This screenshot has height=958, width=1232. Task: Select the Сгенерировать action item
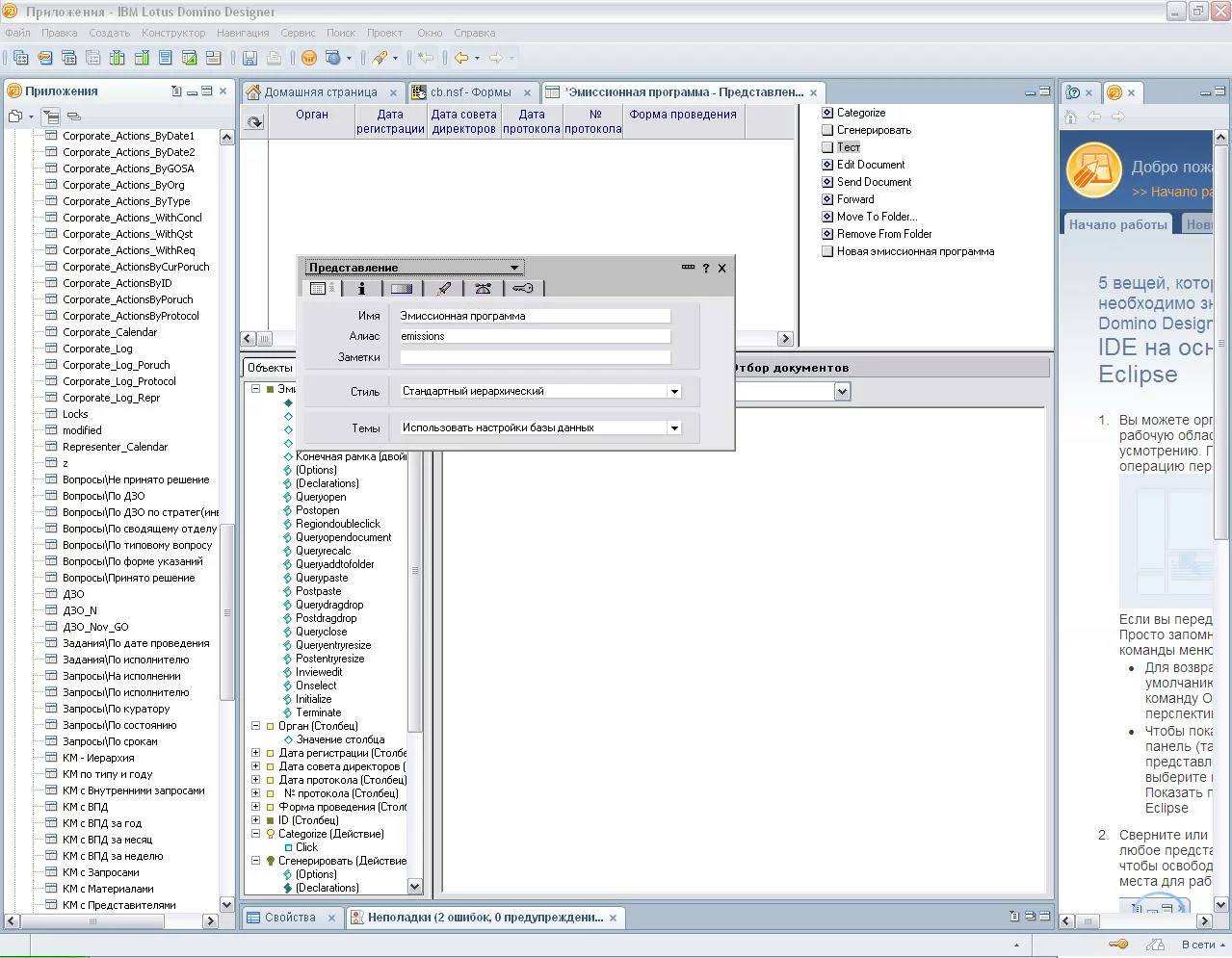873,130
